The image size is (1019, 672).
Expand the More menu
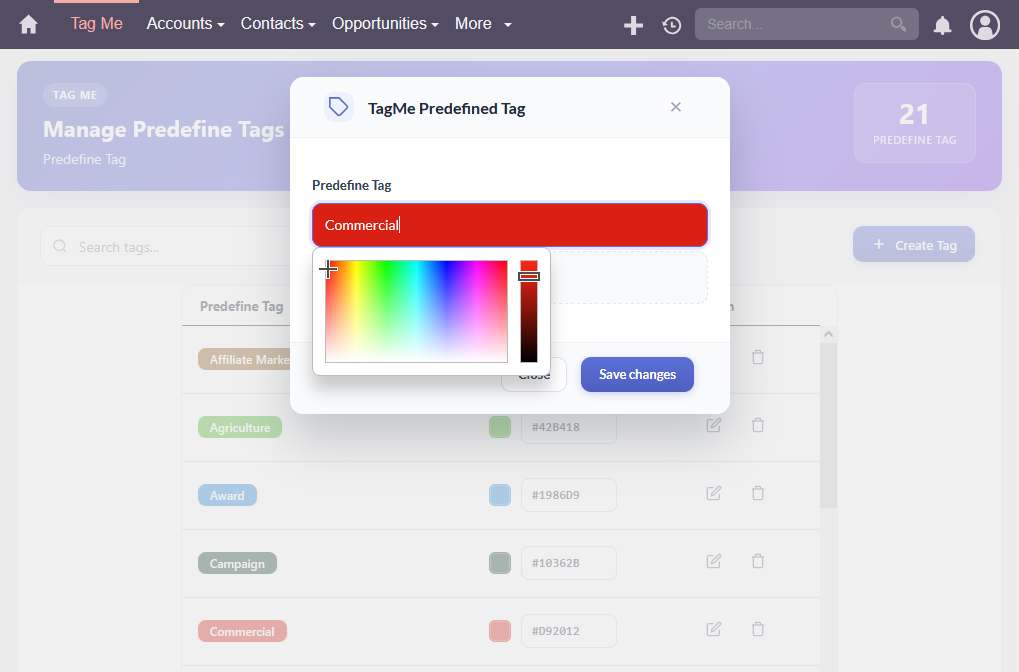[483, 24]
